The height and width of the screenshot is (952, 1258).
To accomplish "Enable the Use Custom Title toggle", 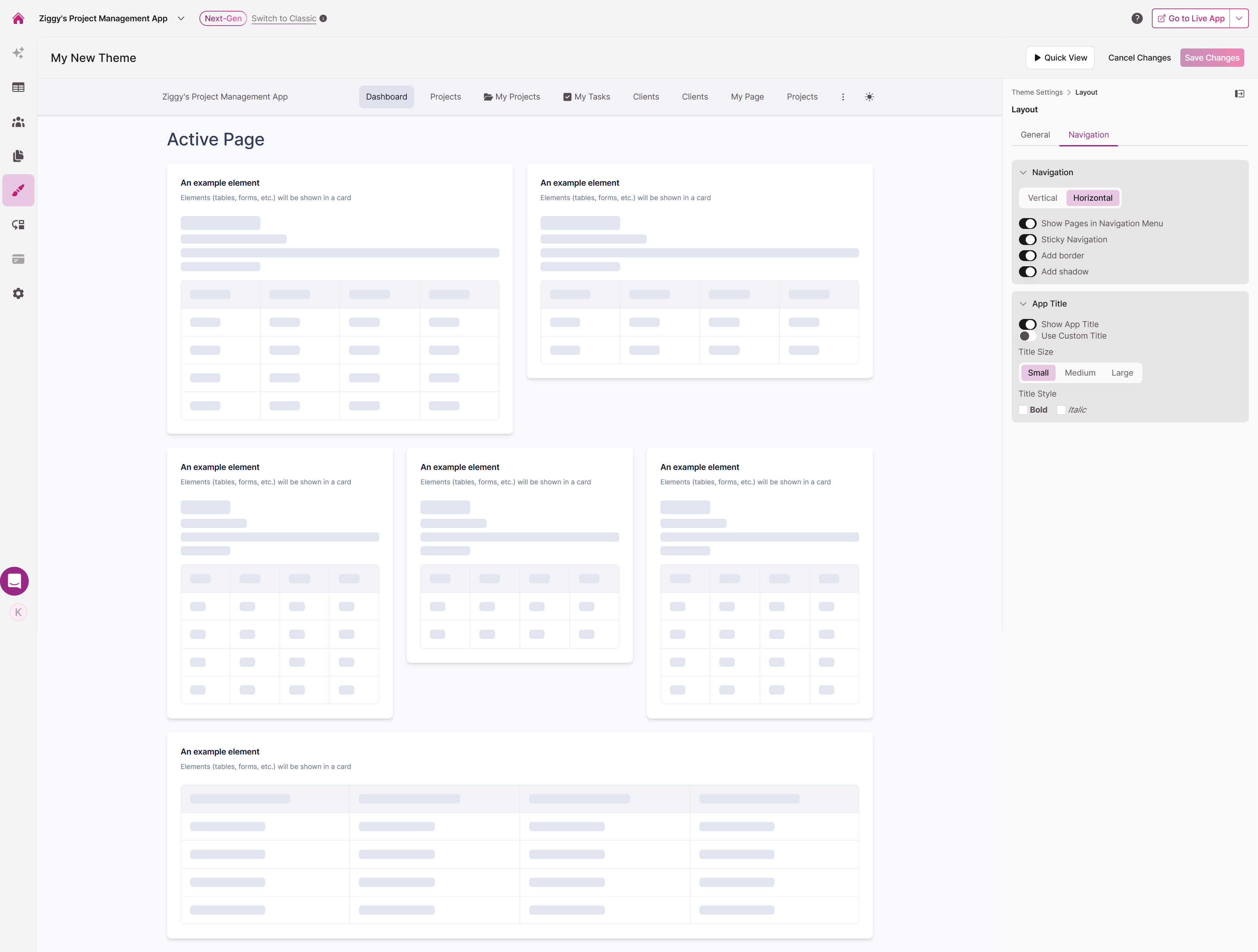I will 1027,336.
